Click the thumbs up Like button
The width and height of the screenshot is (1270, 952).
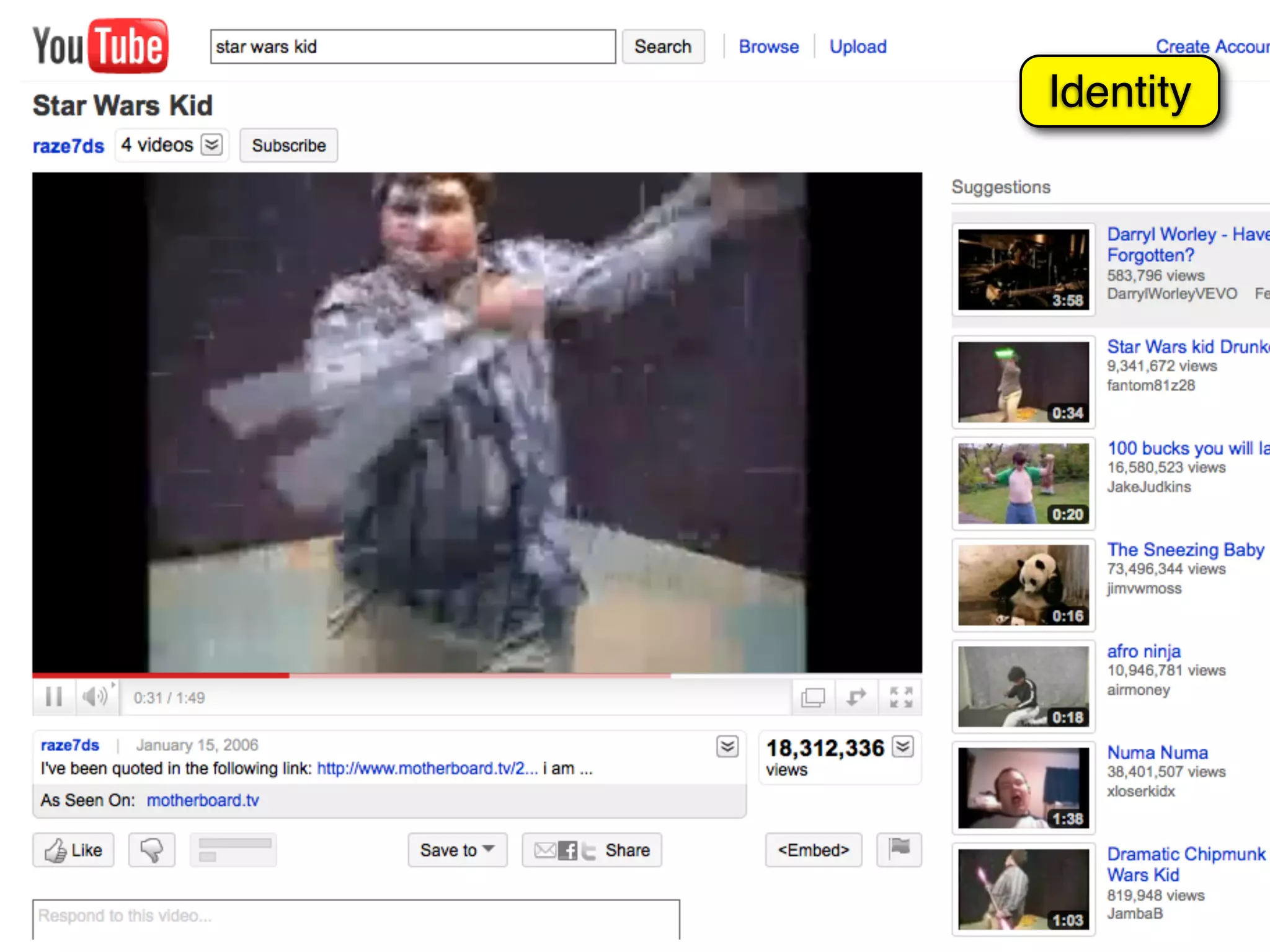tap(74, 850)
